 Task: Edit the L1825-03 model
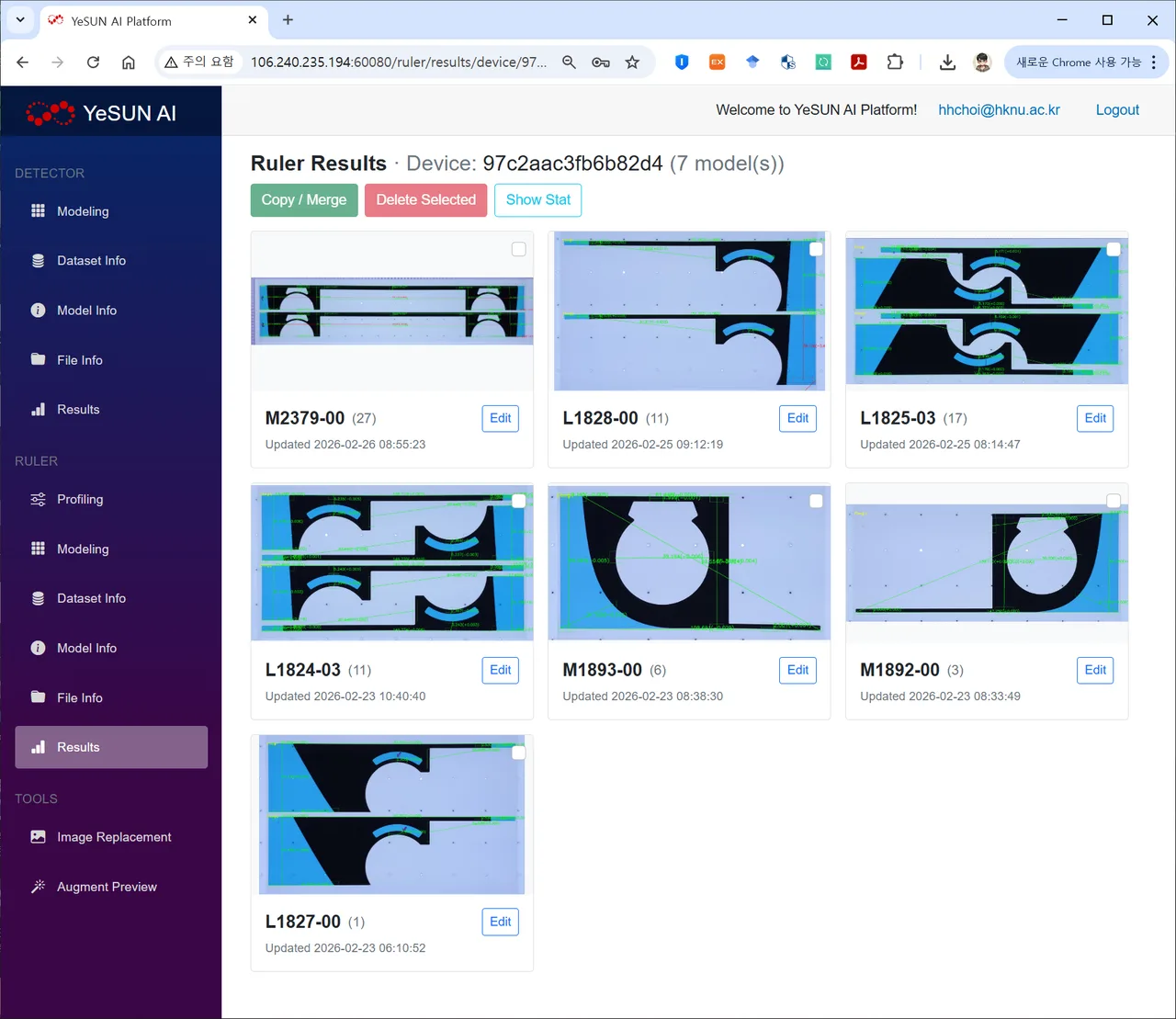pyautogui.click(x=1095, y=419)
